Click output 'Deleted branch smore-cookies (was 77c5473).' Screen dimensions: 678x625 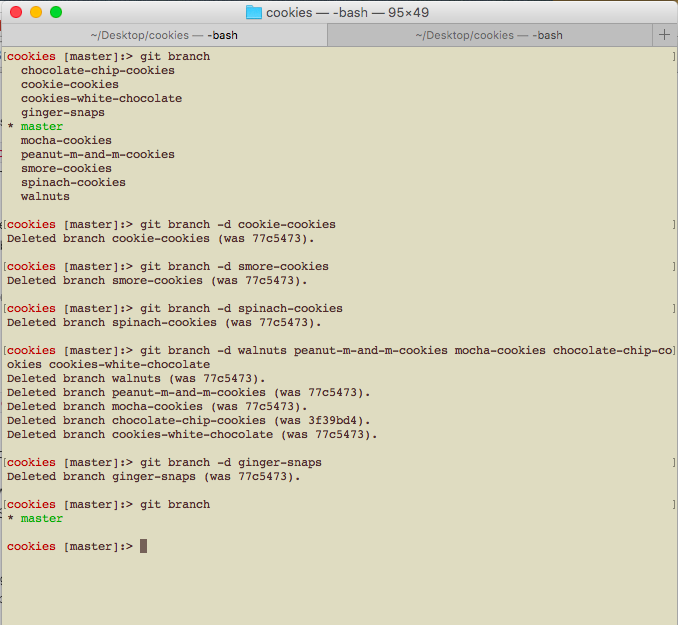point(157,280)
